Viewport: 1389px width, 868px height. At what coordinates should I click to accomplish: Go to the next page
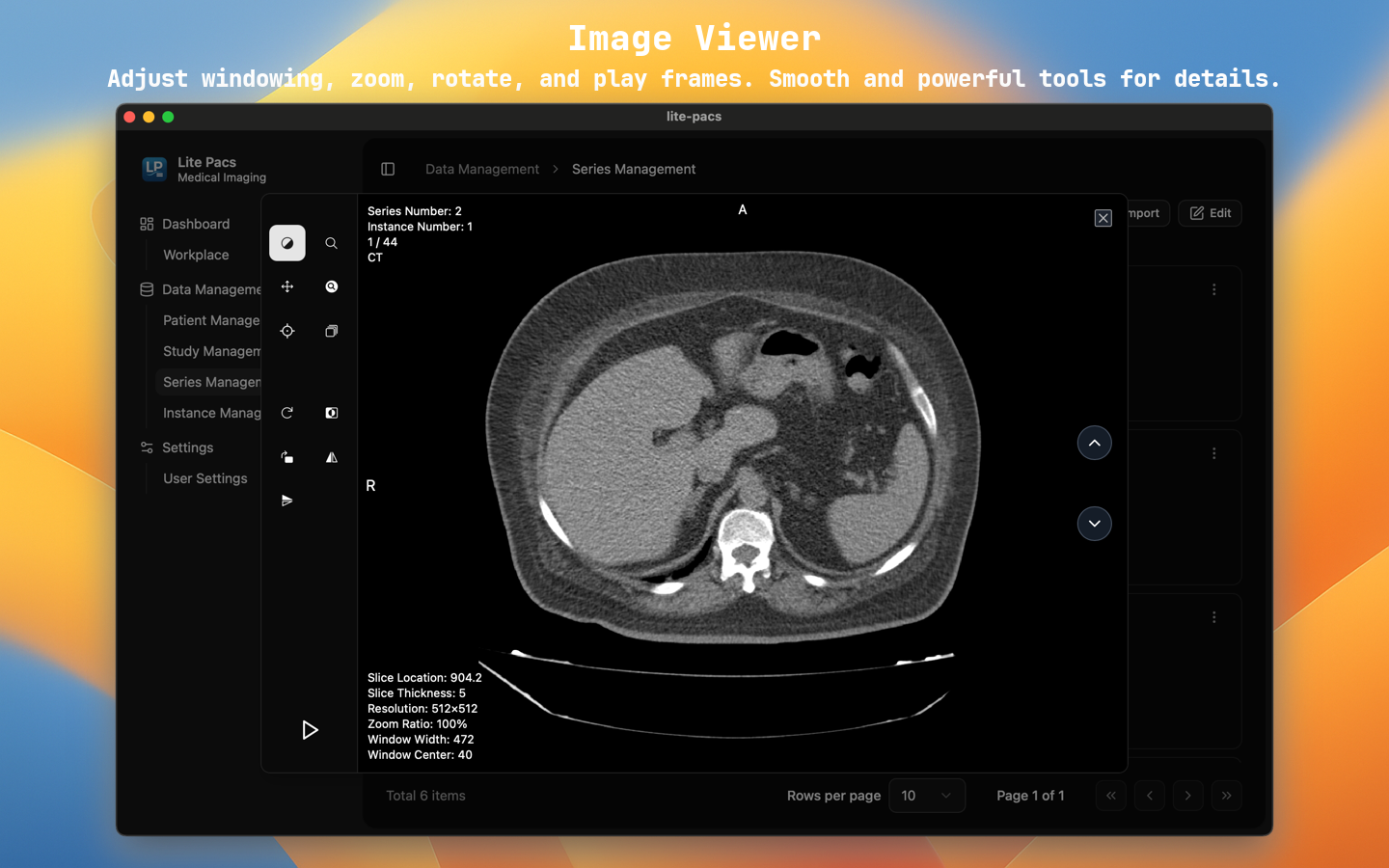1187,796
